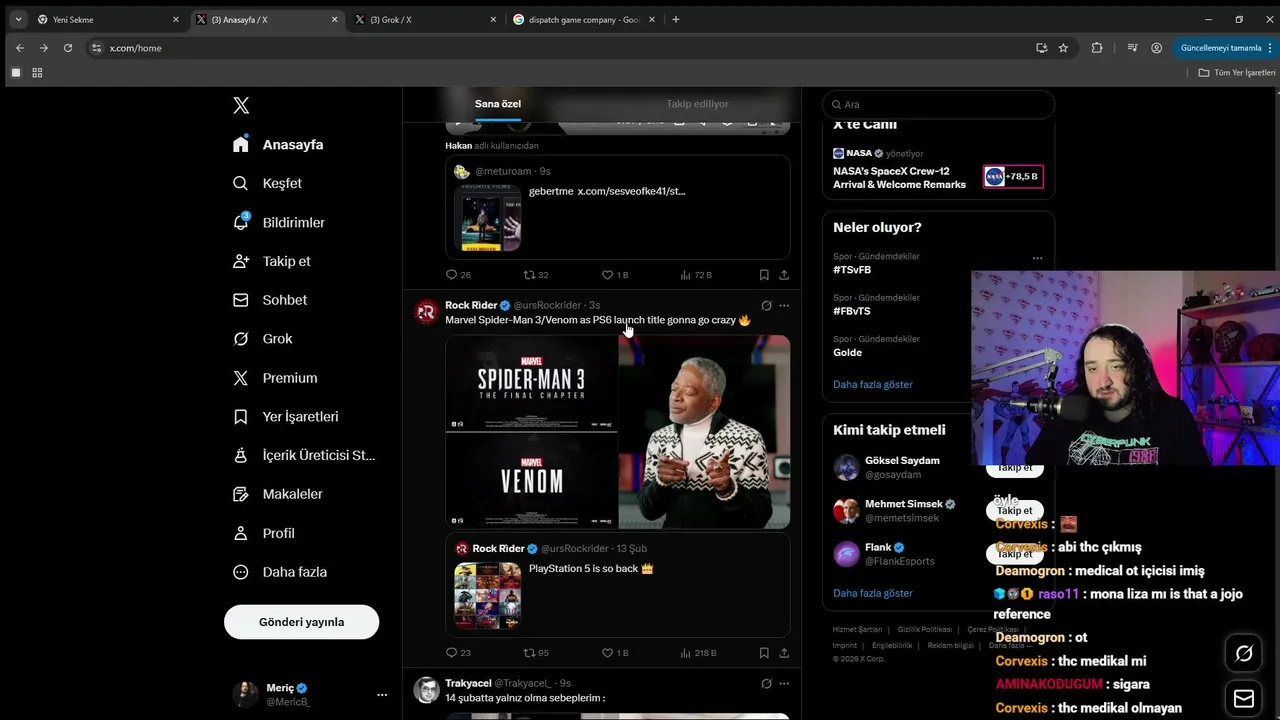
Task: Open Chrome extensions puzzle icon
Action: (x=1097, y=48)
